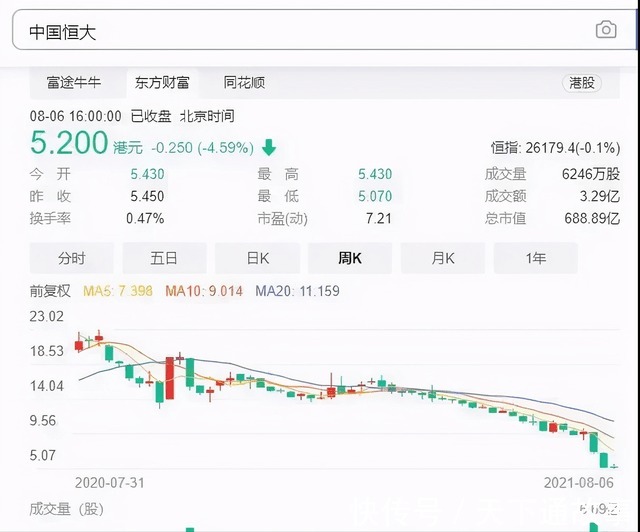This screenshot has width=640, height=532.
Task: Click the -0.250 (-4.59%) change value
Action: tap(202, 148)
